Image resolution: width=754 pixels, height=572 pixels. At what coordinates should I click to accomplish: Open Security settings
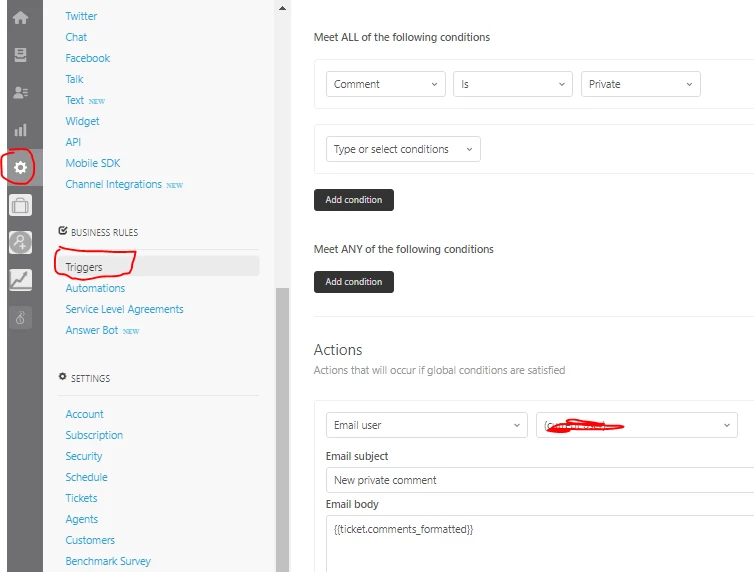pos(84,456)
